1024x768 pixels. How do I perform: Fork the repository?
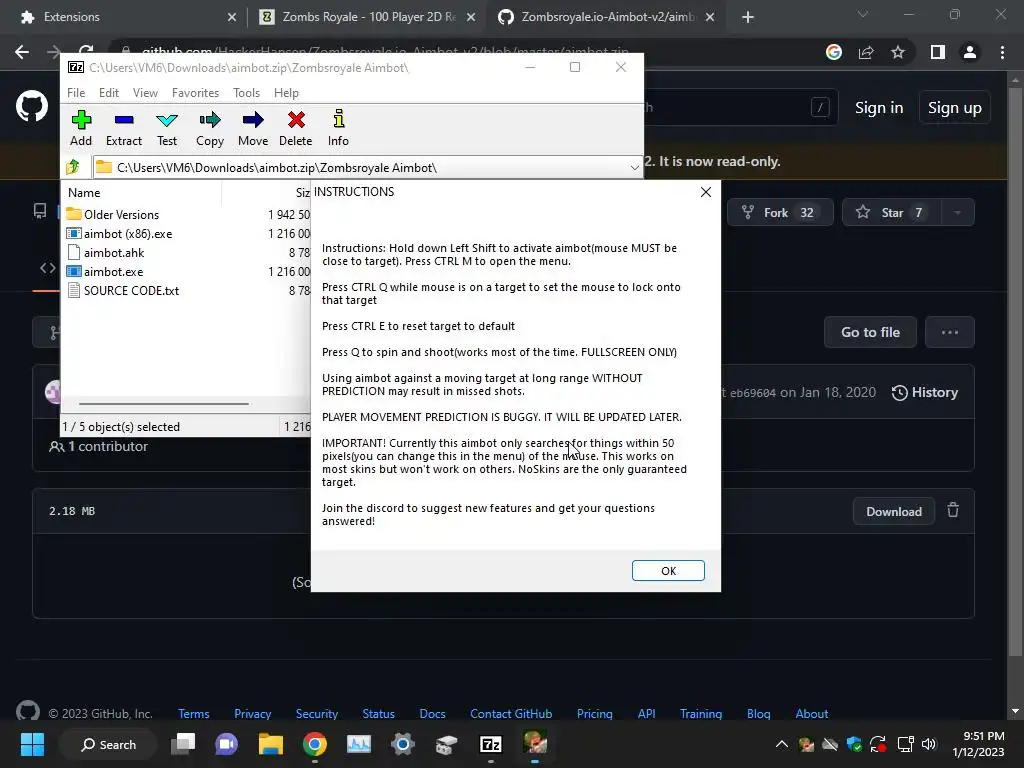click(780, 212)
